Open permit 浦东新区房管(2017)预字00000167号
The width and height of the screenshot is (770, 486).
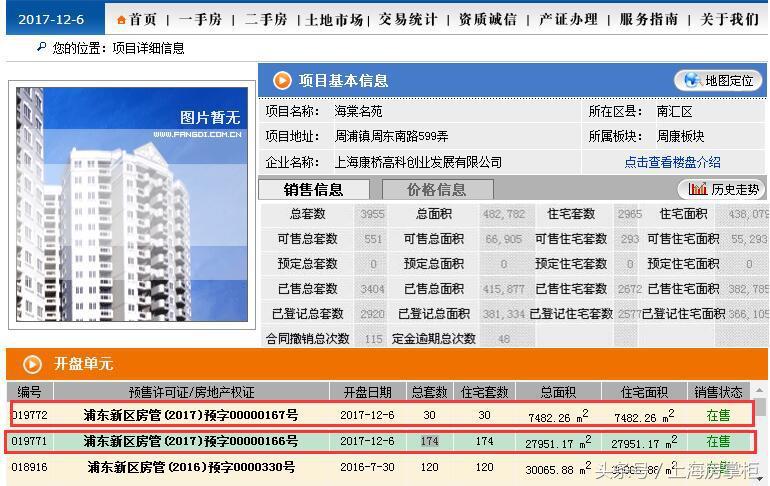[191, 415]
